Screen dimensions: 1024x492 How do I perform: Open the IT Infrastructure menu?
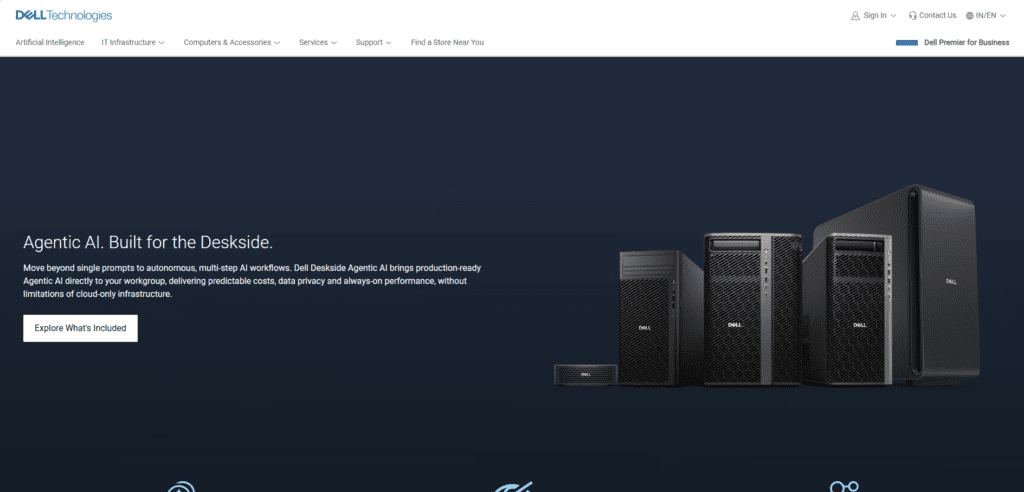coord(129,42)
